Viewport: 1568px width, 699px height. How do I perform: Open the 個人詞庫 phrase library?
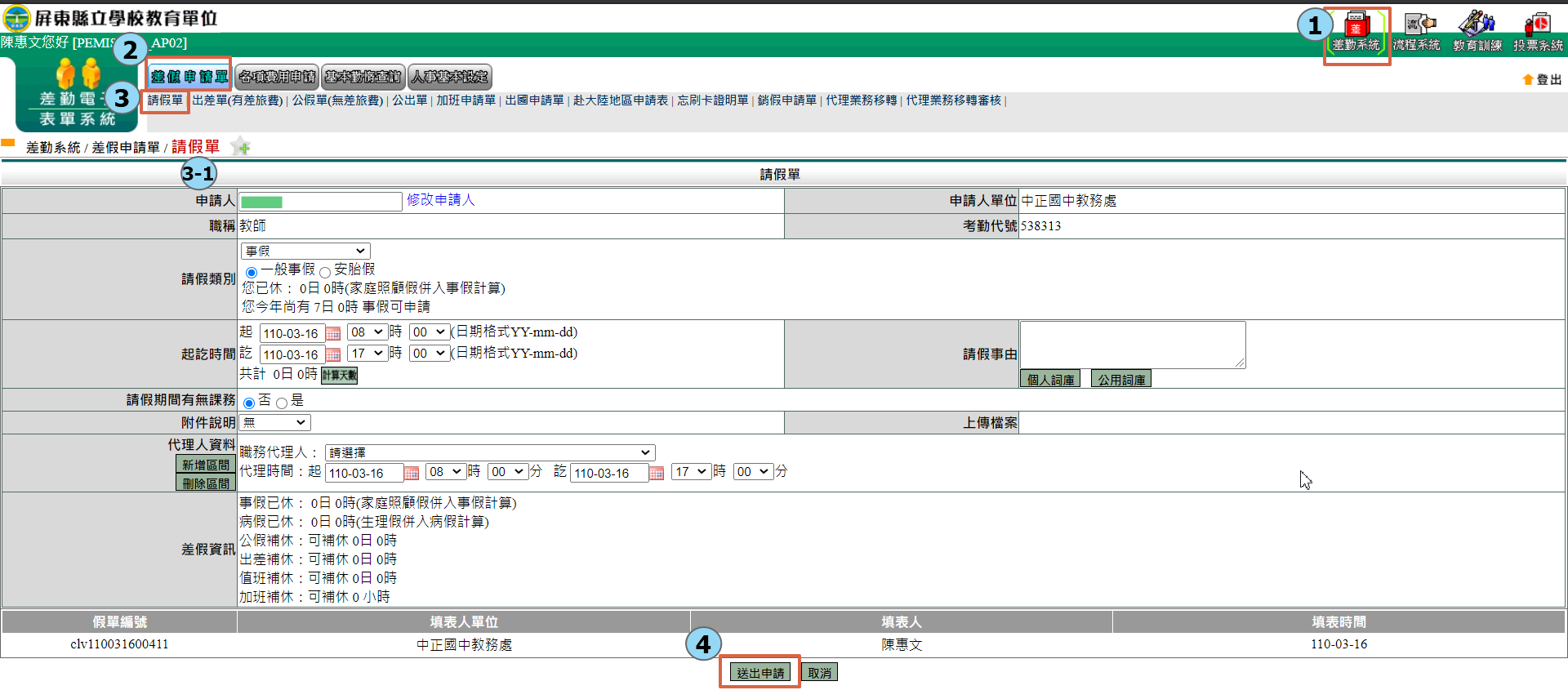(x=1050, y=379)
